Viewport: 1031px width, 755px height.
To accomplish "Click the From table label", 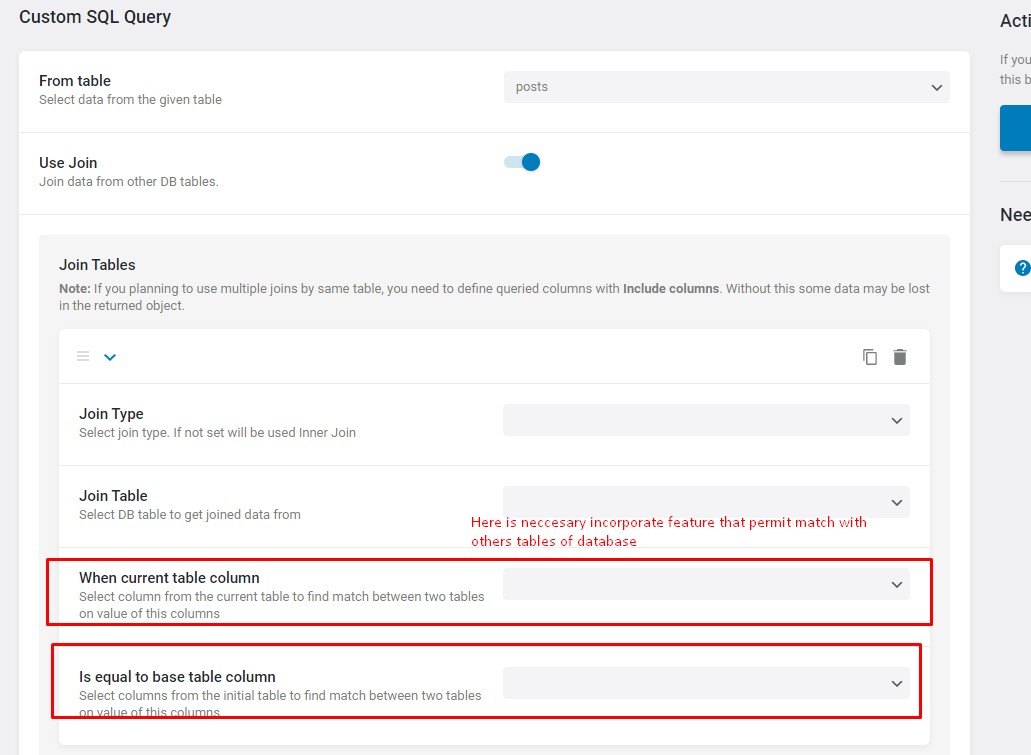I will 75,81.
